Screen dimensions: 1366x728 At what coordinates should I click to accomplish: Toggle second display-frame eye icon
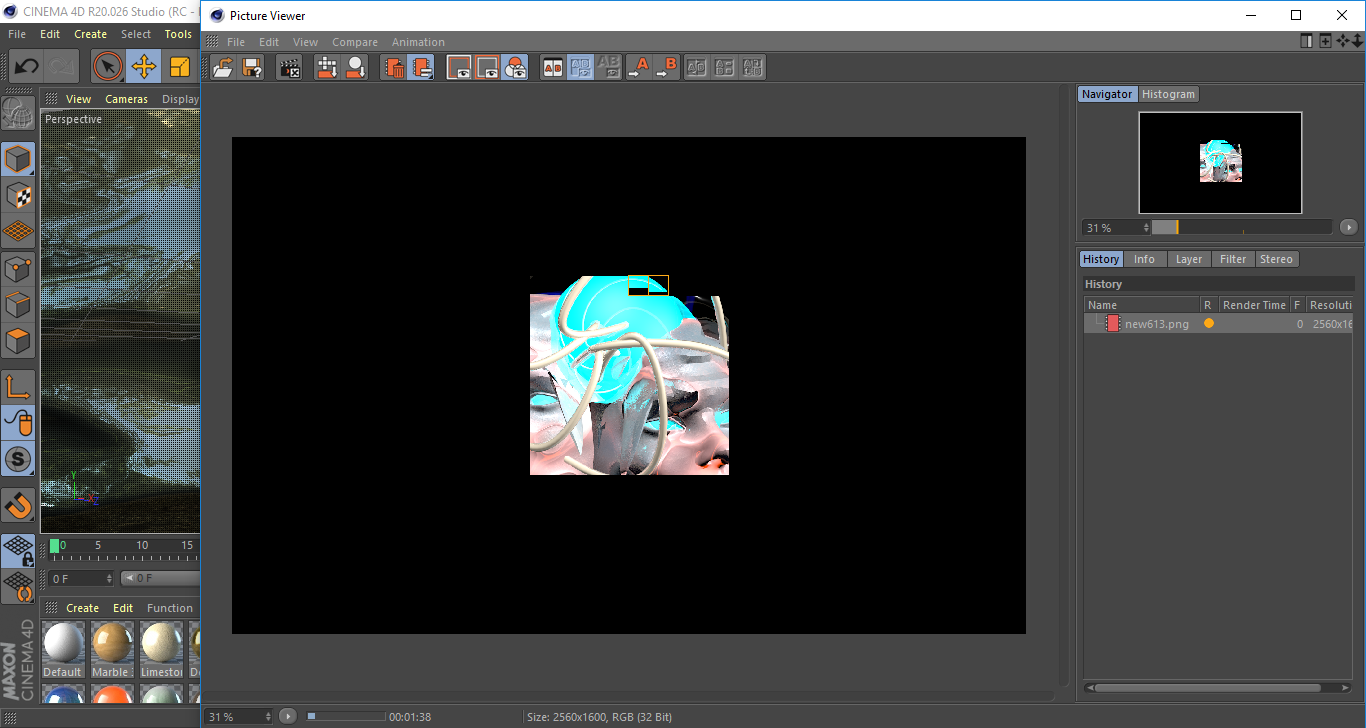click(487, 67)
